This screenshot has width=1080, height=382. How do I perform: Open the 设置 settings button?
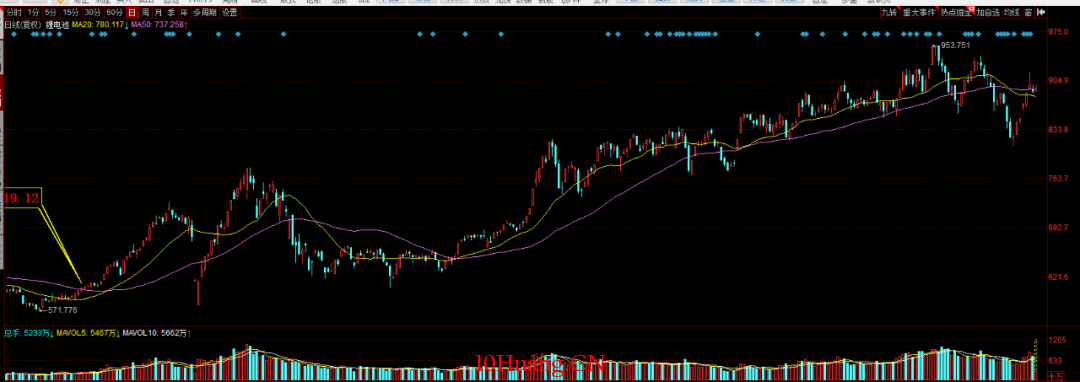click(x=229, y=12)
